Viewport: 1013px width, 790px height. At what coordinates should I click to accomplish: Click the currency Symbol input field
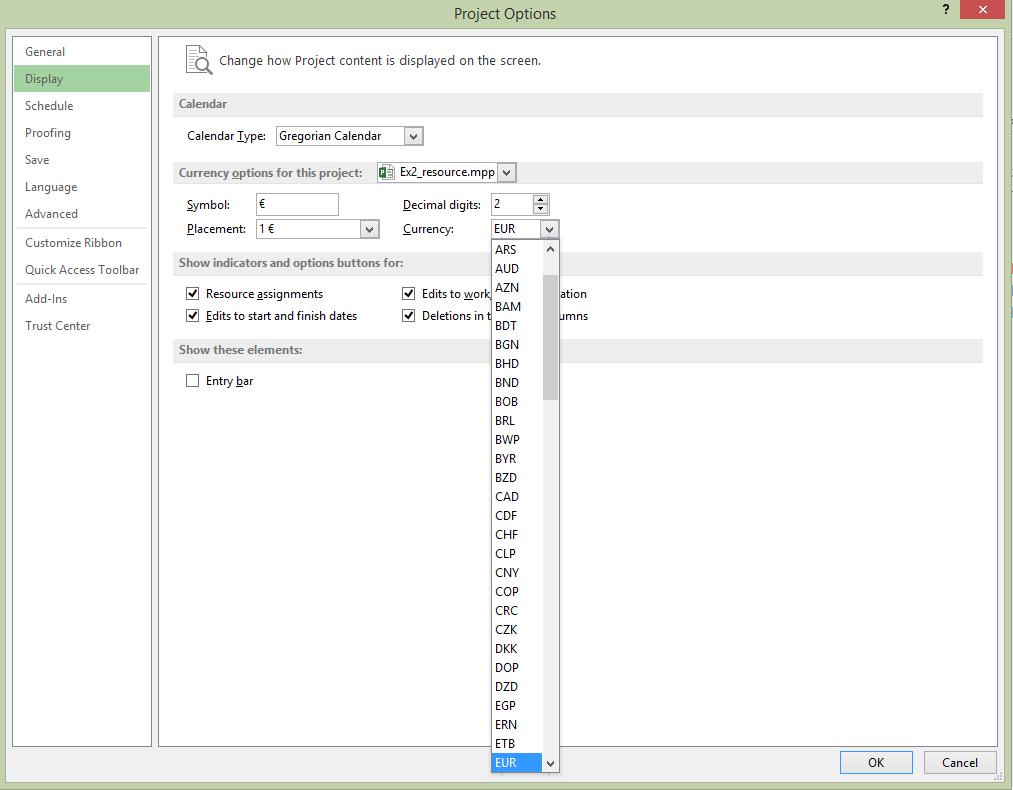tap(297, 204)
